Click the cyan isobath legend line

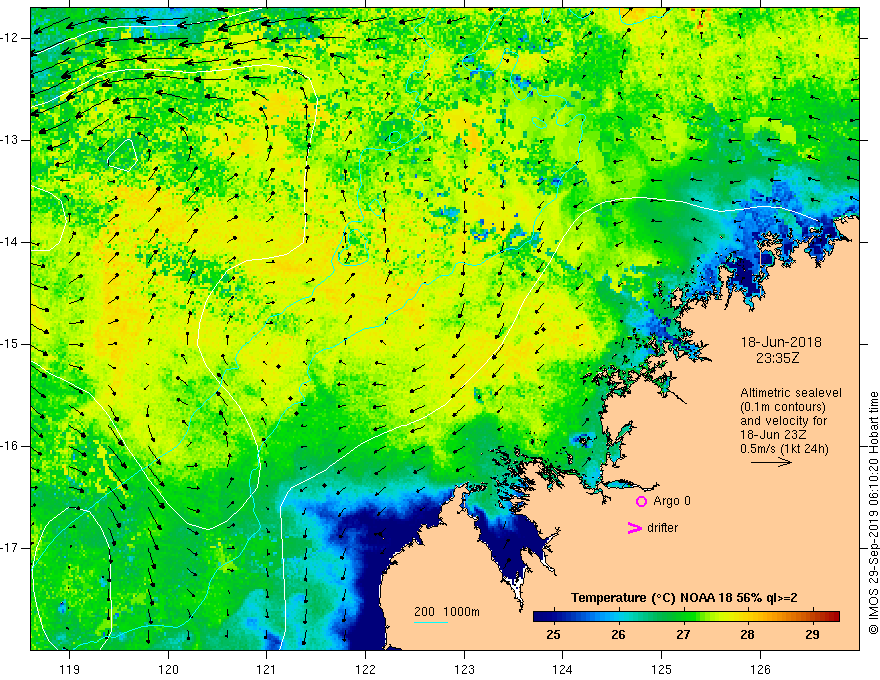tap(430, 622)
